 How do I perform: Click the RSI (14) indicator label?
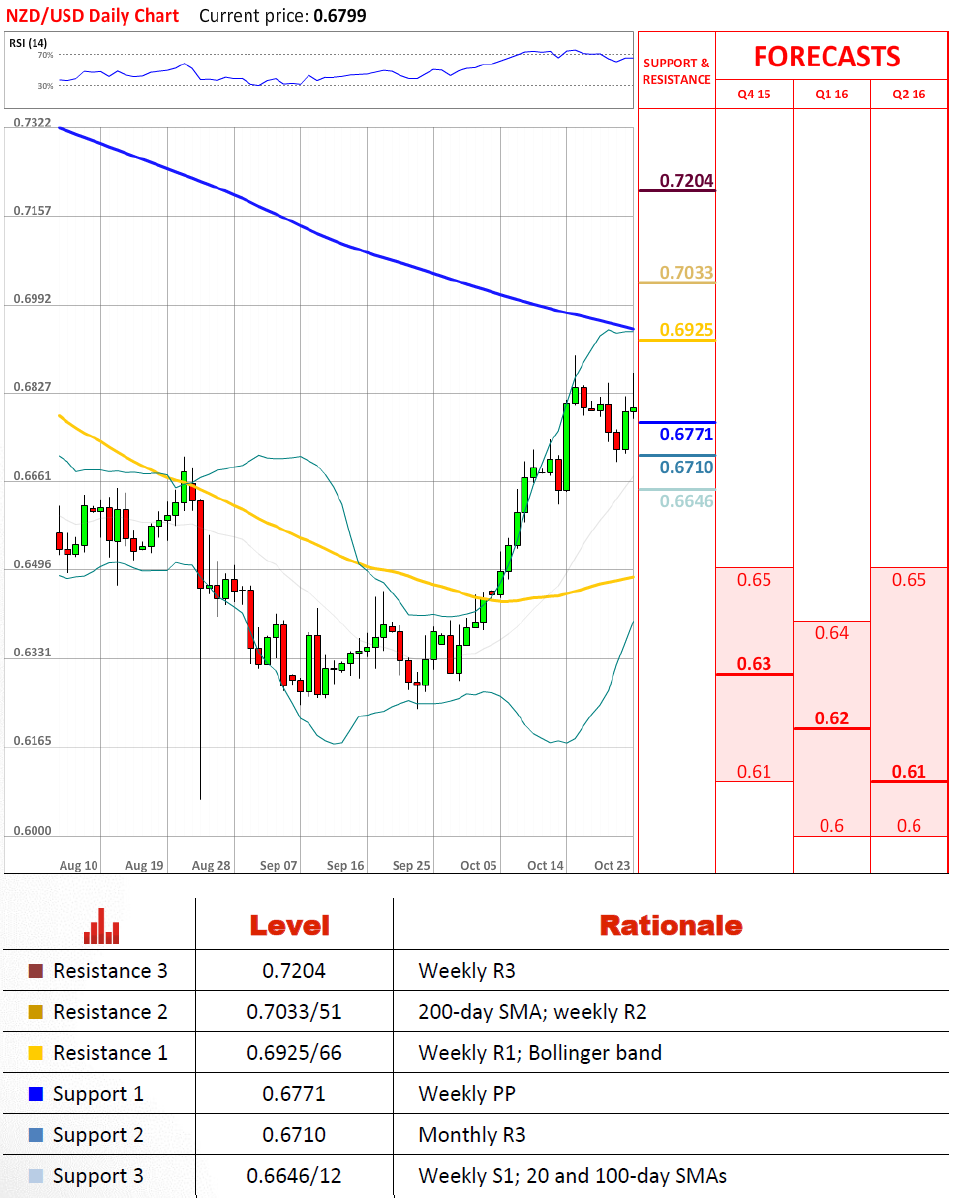click(x=28, y=43)
